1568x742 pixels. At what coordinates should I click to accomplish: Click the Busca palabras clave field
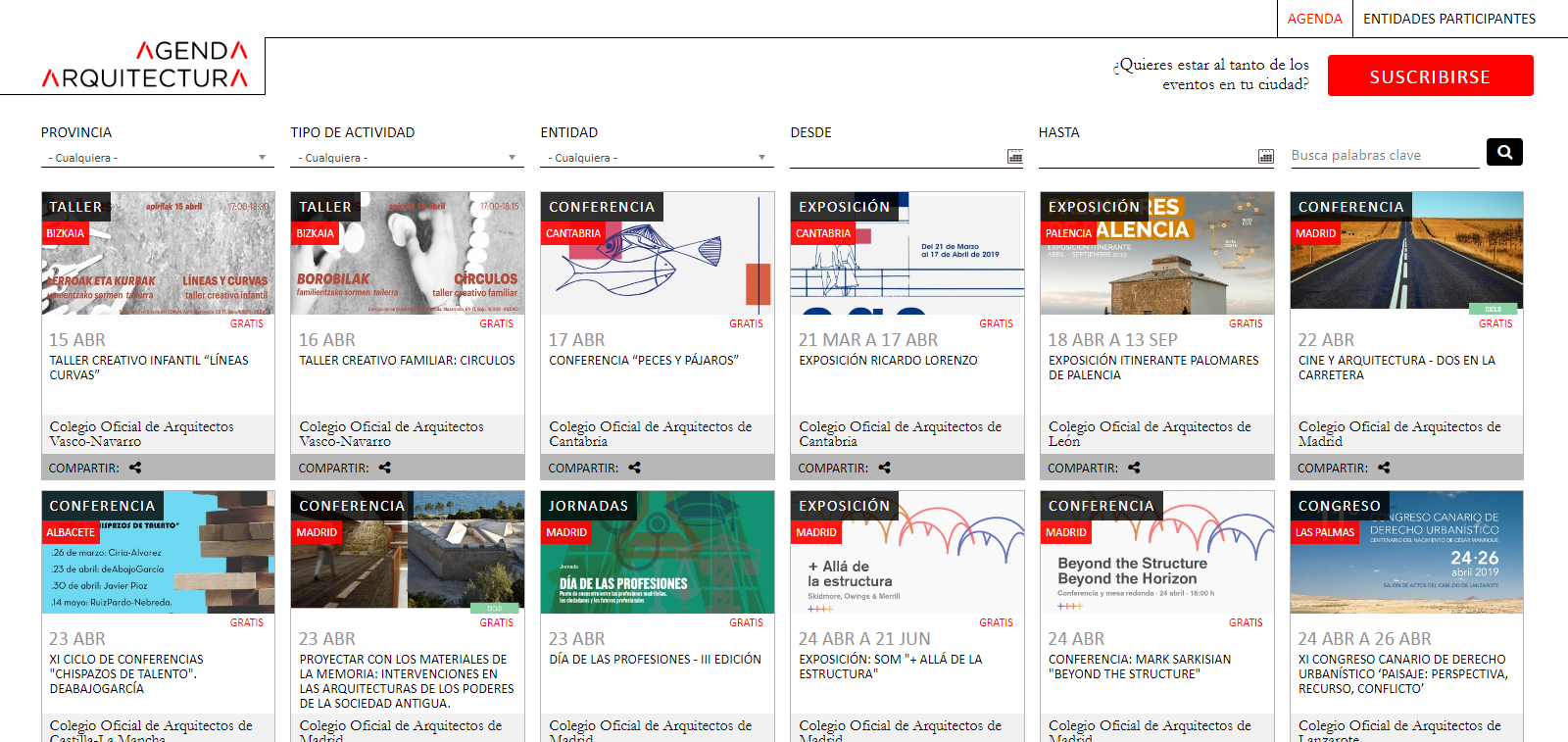1385,155
